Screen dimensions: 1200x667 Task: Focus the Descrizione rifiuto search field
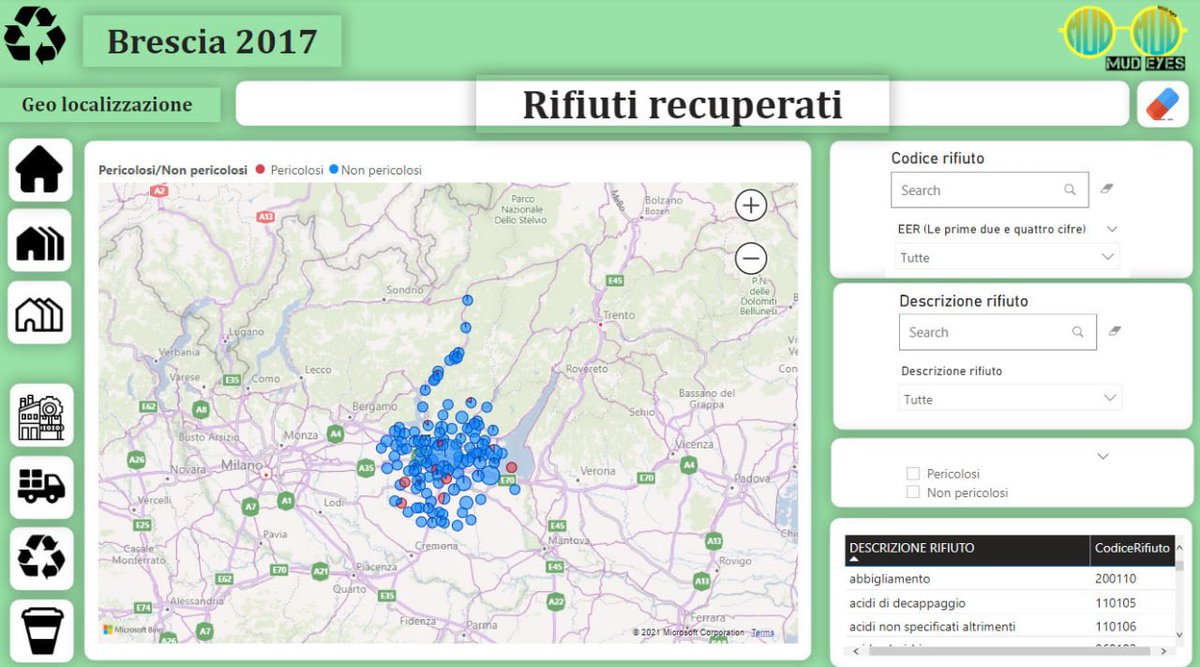(x=996, y=332)
